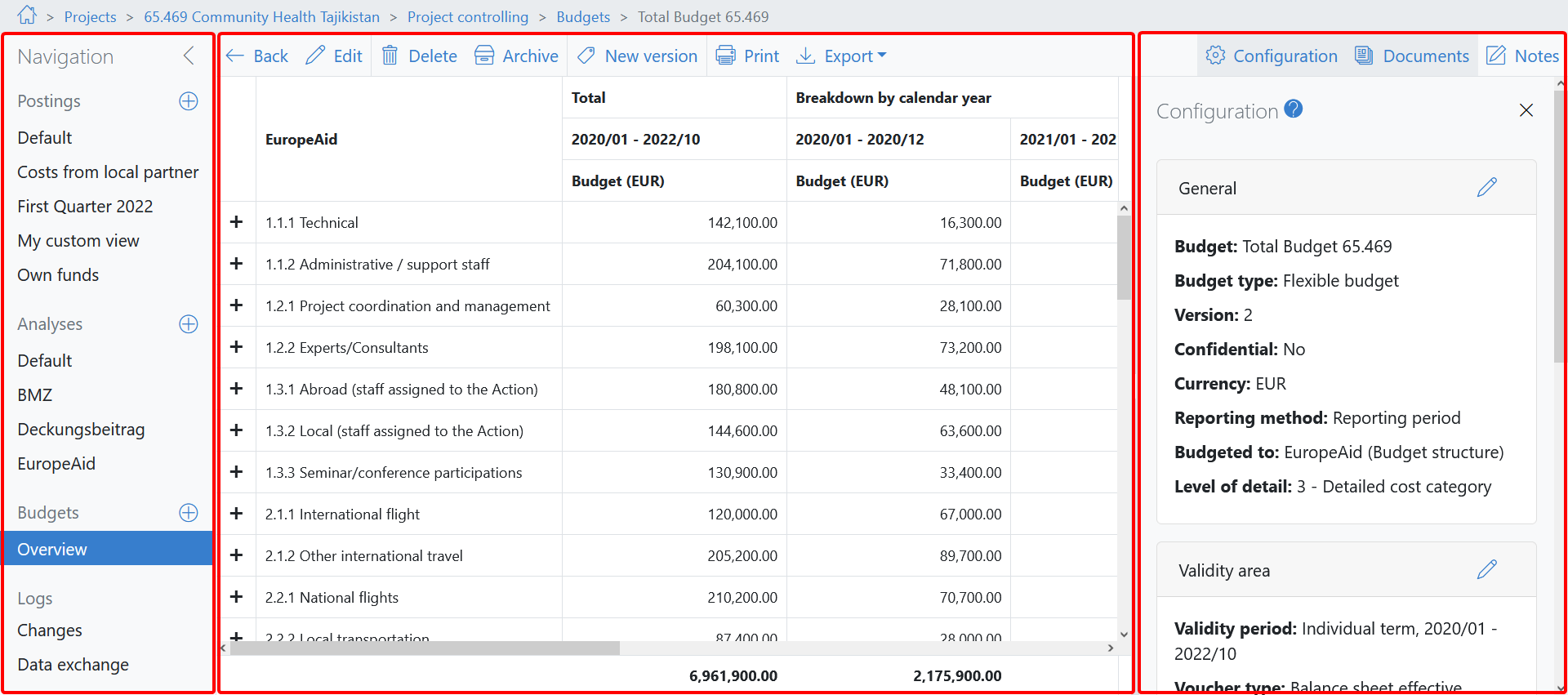Select EuropeAid under Analyses
The image size is (1568, 695).
(x=56, y=464)
